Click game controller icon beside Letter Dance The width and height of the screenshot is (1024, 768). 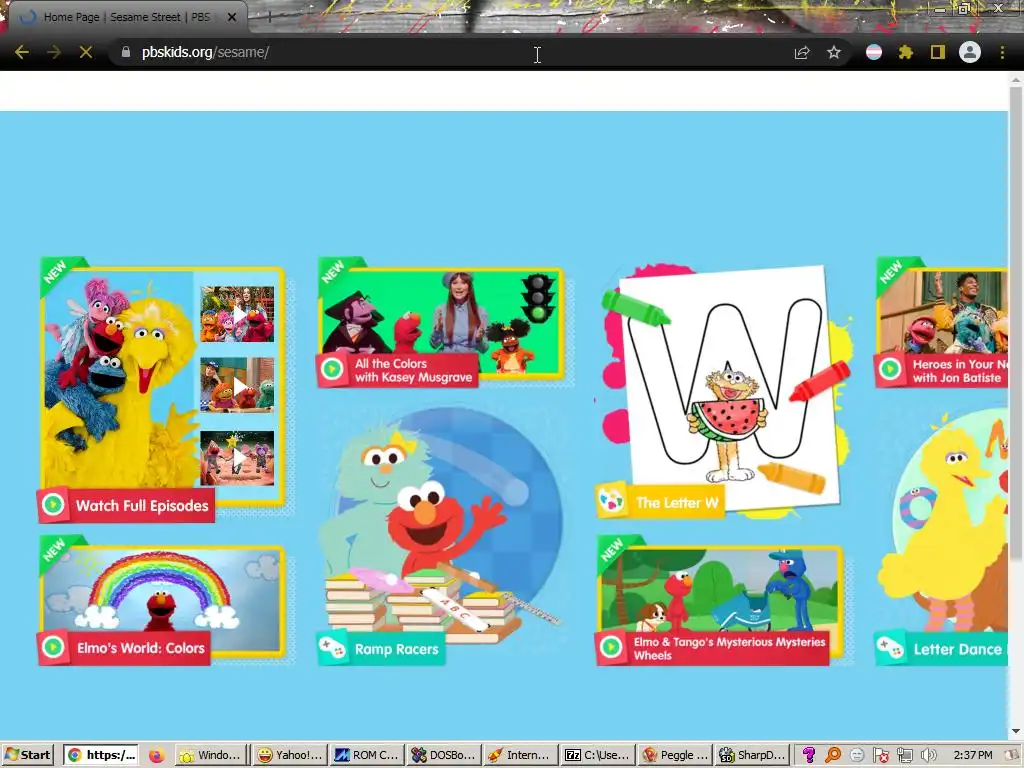(x=890, y=648)
